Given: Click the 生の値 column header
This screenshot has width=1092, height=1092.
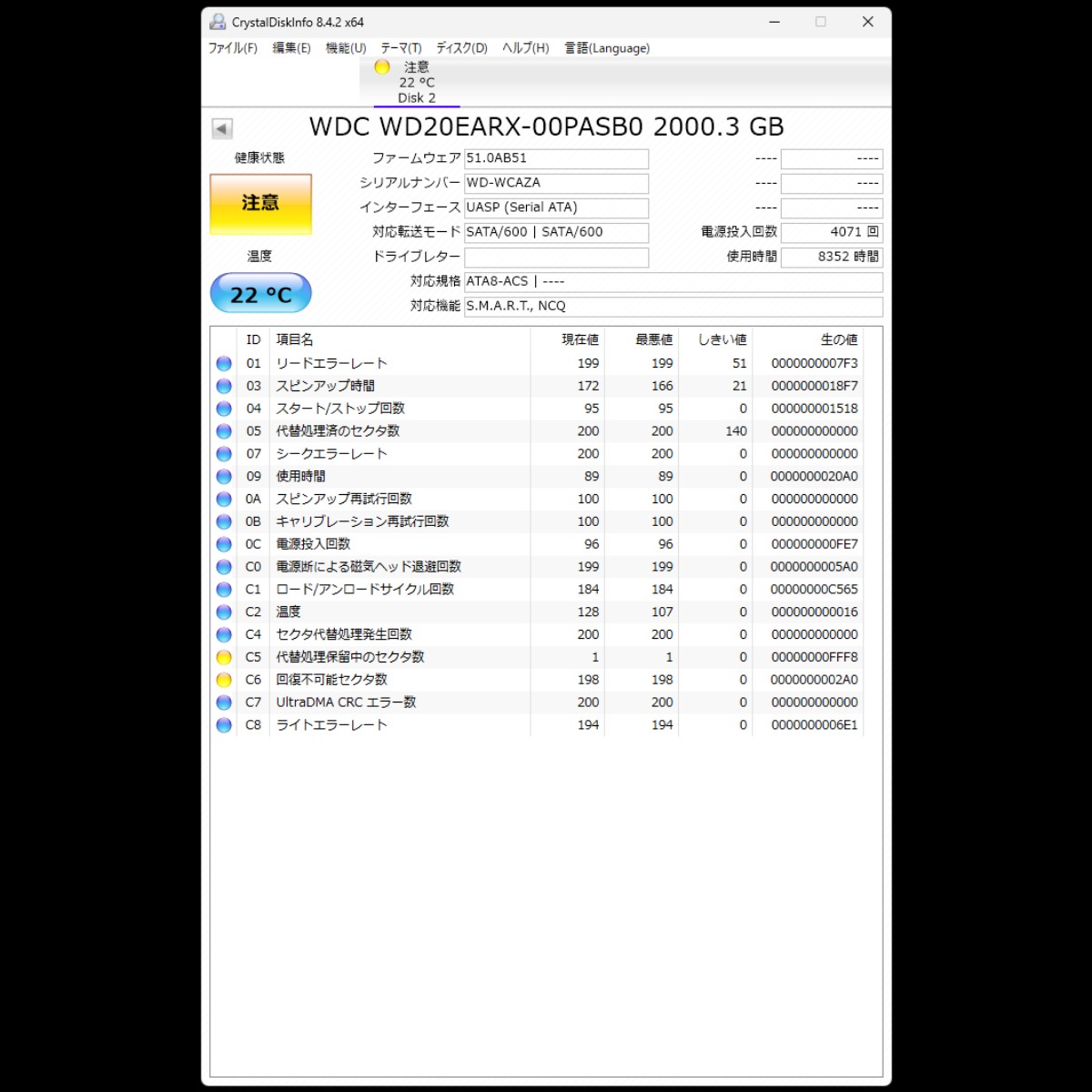Looking at the screenshot, I should tap(839, 339).
